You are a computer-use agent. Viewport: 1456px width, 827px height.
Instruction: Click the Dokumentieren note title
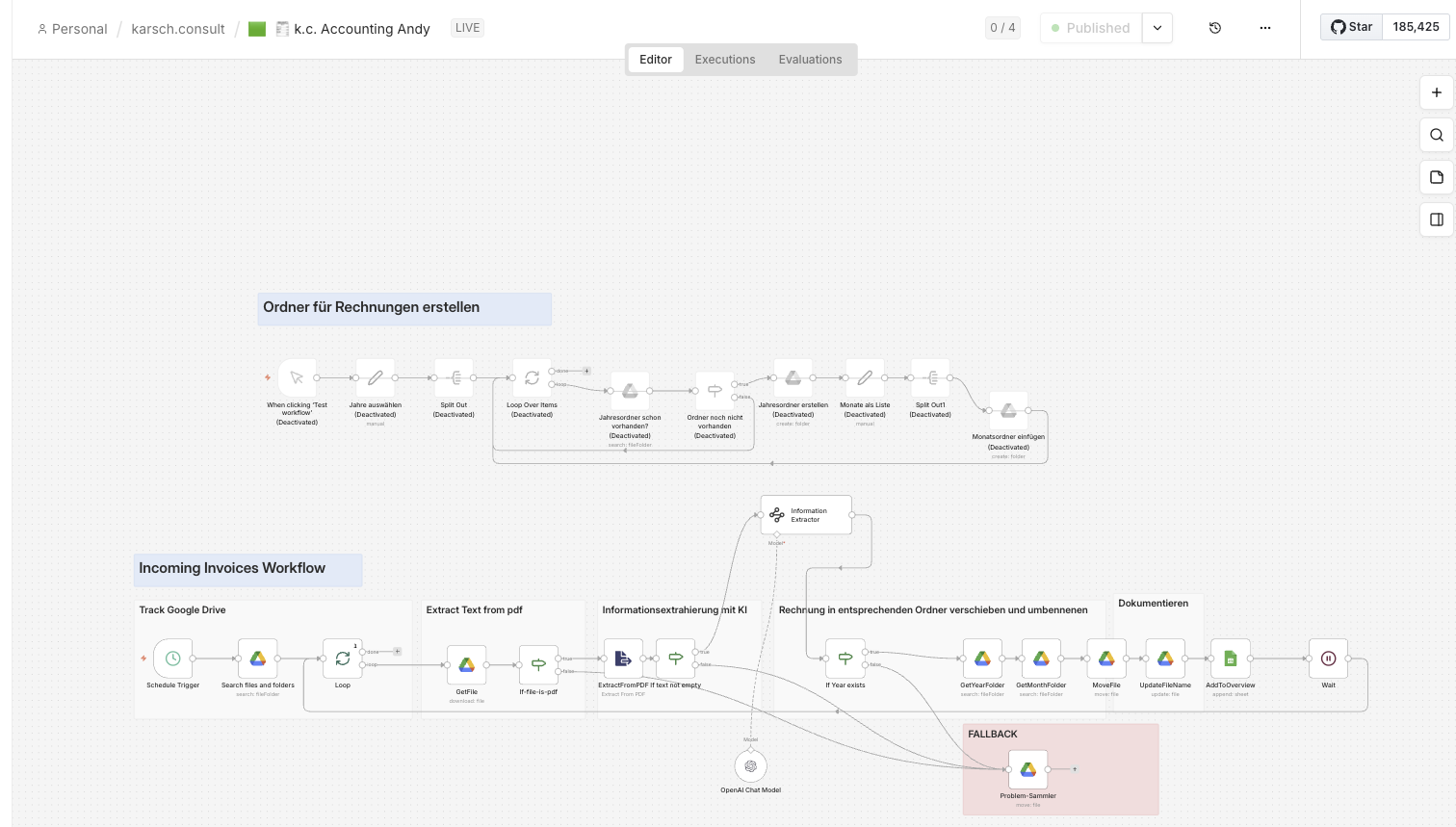pyautogui.click(x=1153, y=603)
